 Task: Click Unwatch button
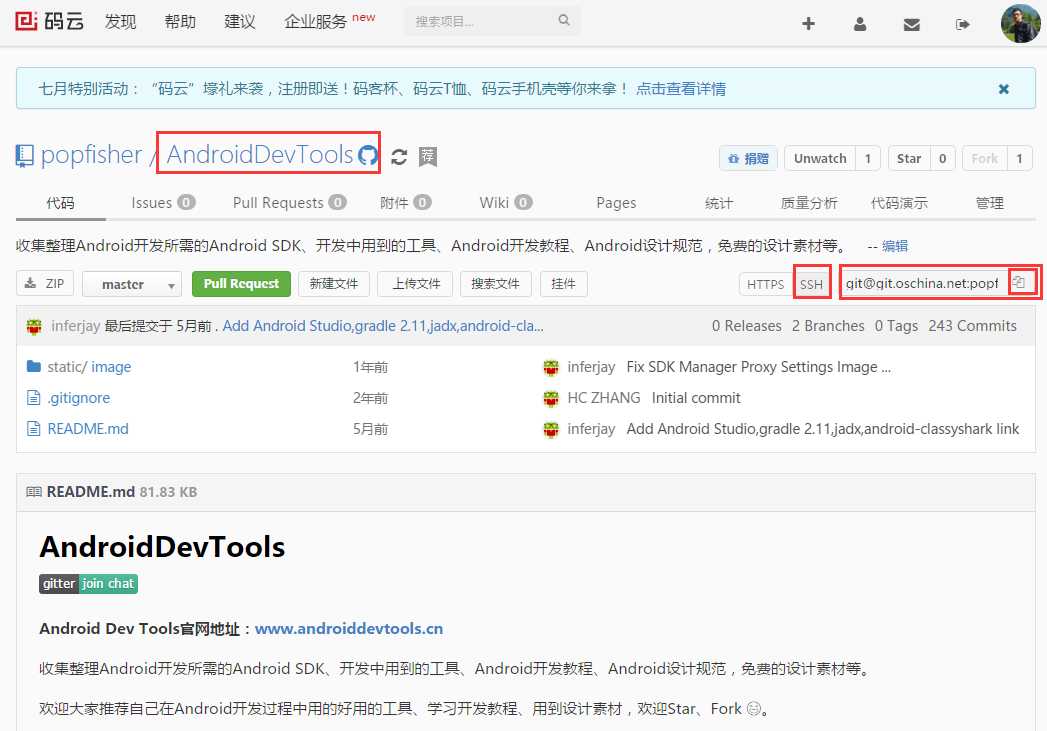pyautogui.click(x=820, y=159)
